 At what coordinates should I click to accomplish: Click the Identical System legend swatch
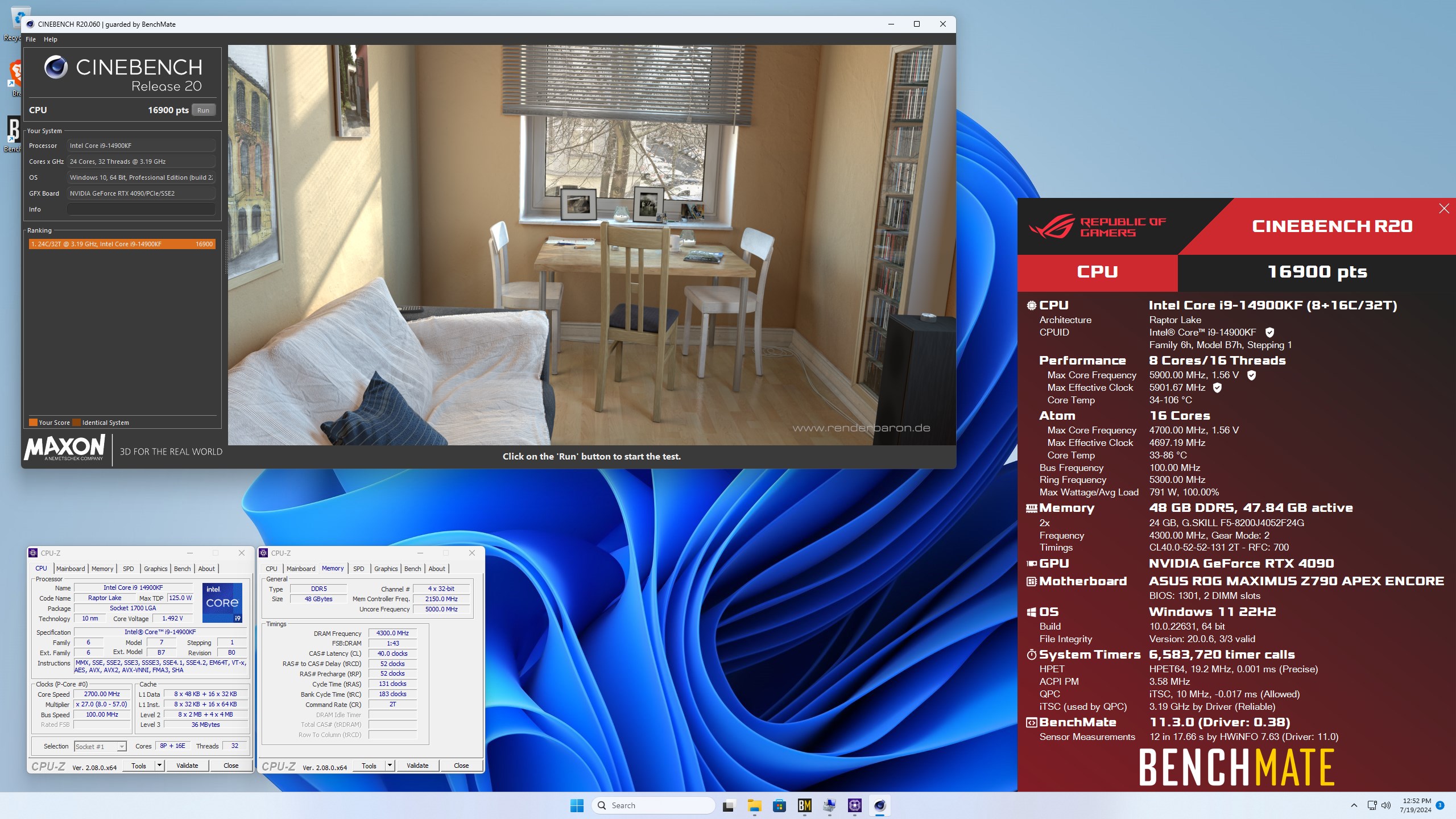click(77, 423)
